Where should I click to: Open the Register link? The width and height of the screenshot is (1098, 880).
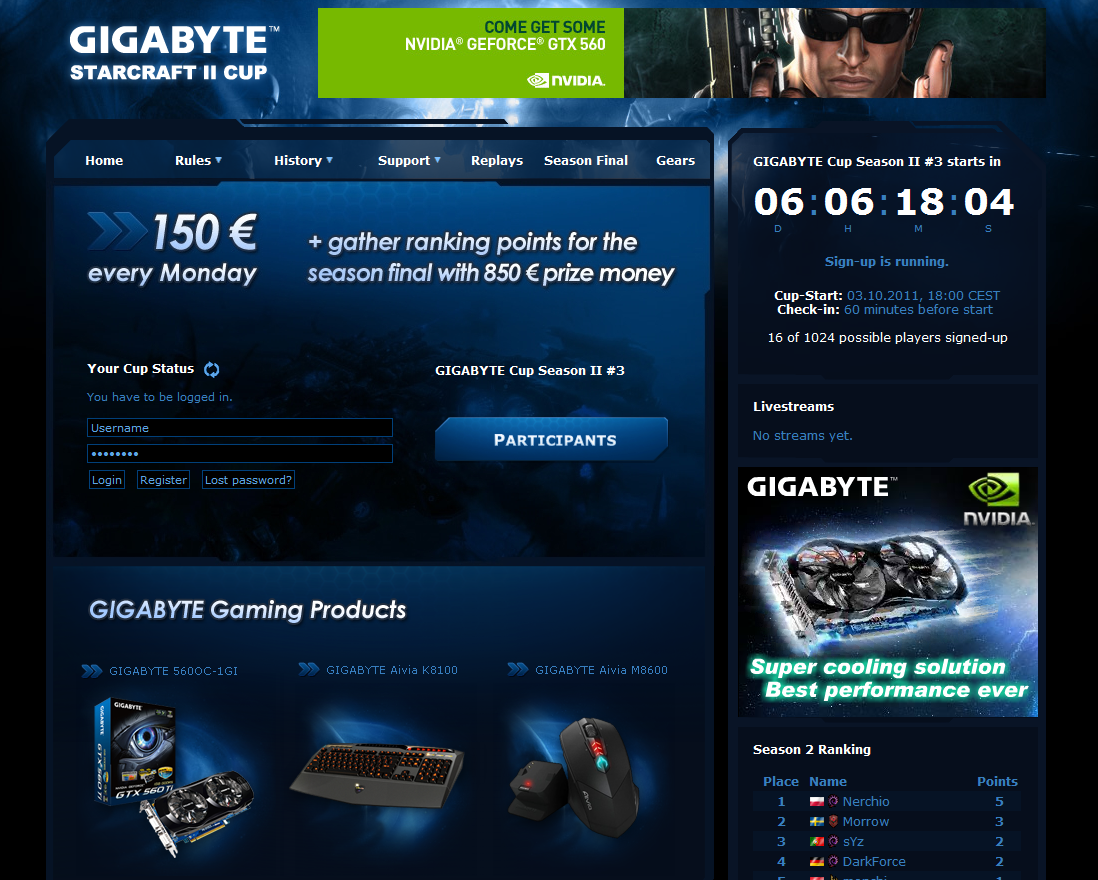[x=163, y=480]
